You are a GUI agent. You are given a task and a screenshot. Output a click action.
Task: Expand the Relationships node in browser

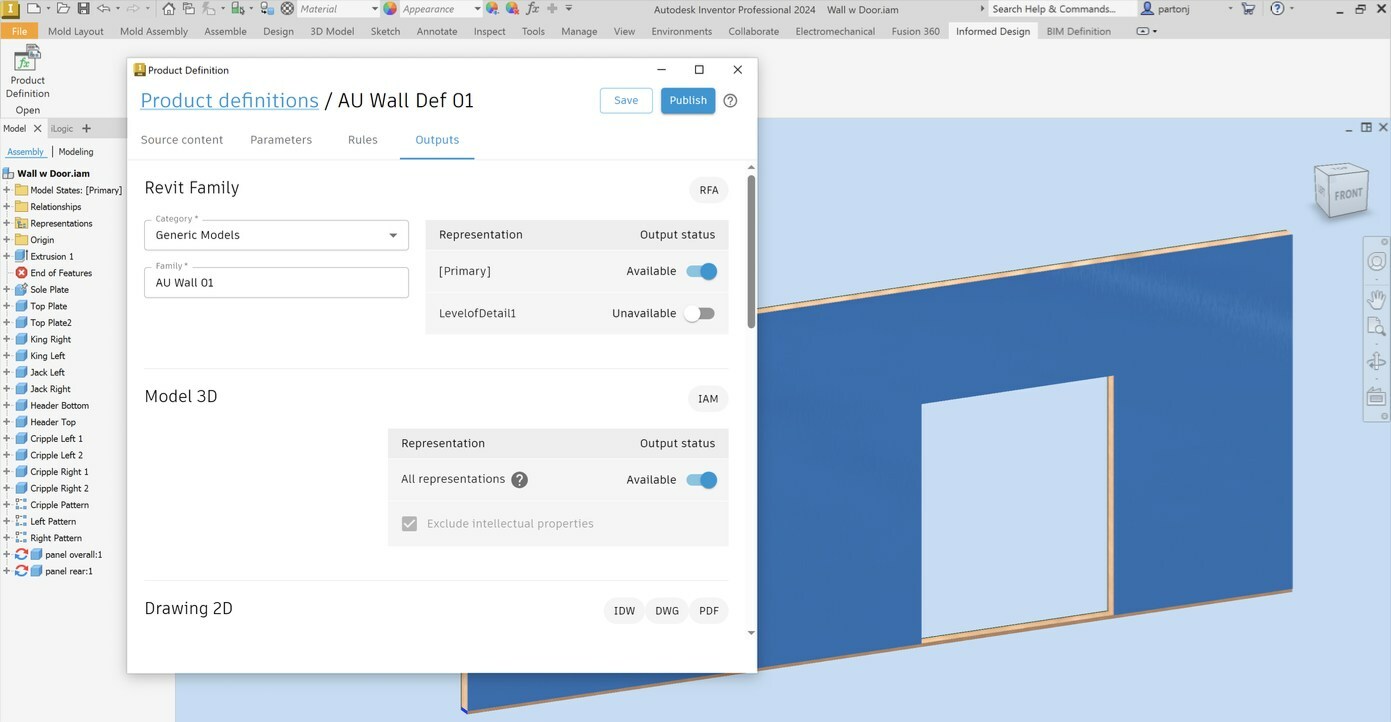(x=7, y=207)
